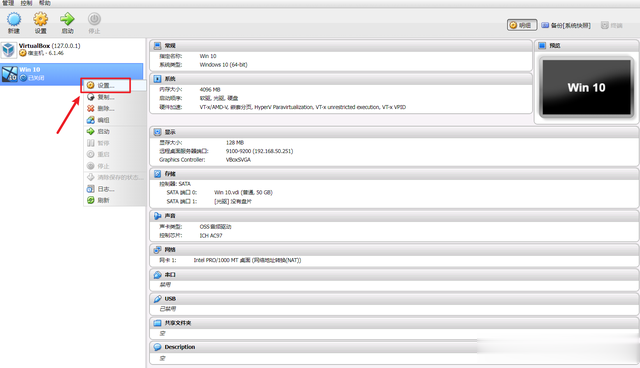Click the 设置 gear icon in the top toolbar

point(40,19)
